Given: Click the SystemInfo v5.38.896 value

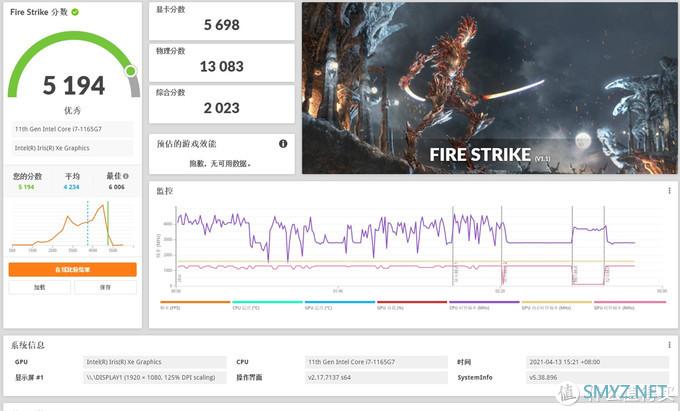Looking at the screenshot, I should point(597,378).
